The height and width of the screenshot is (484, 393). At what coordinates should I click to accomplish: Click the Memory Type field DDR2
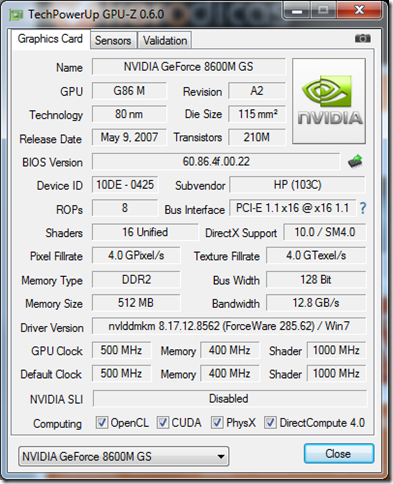(x=136, y=279)
